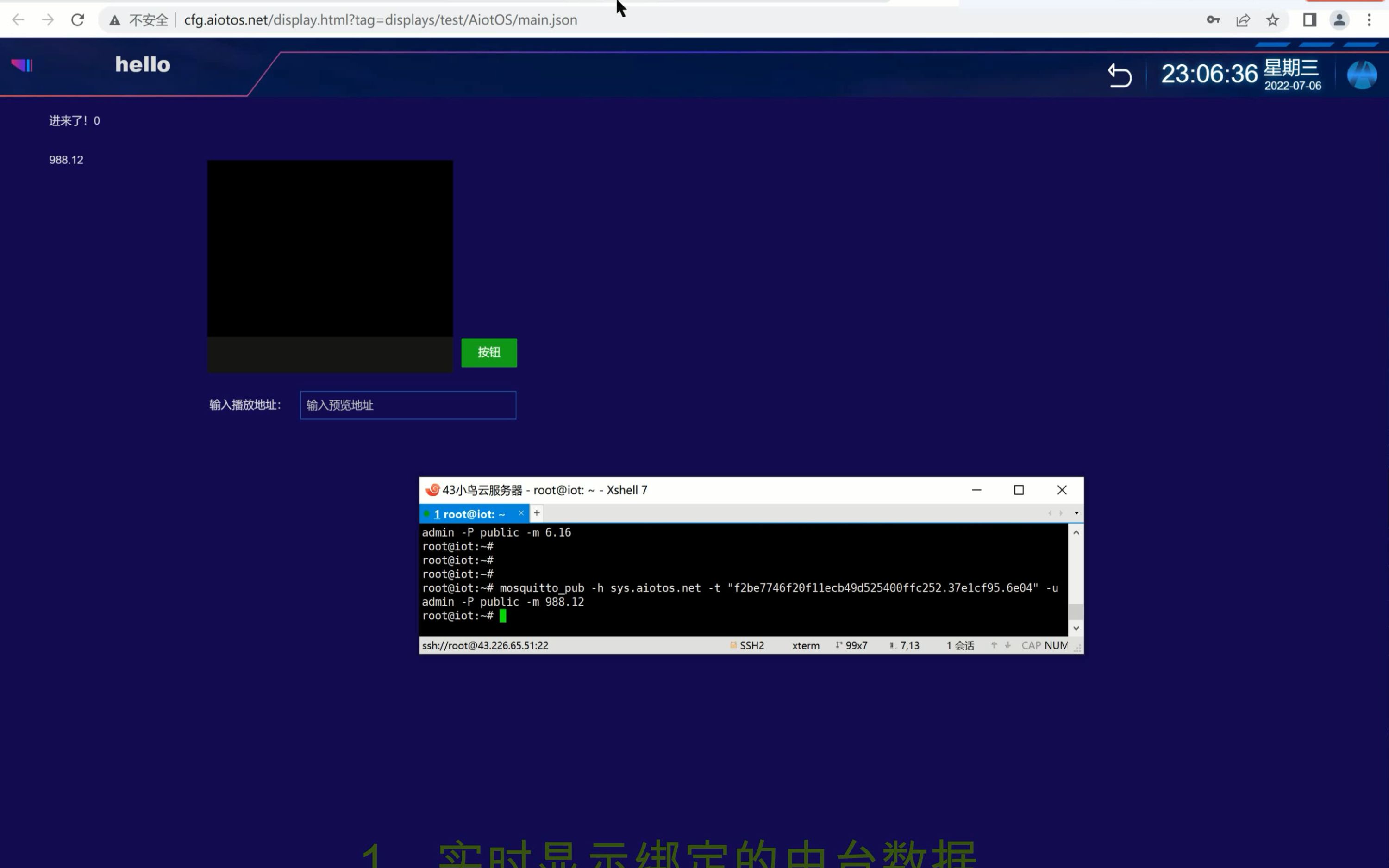Open the password manager key icon
This screenshot has height=868, width=1389.
[x=1213, y=19]
